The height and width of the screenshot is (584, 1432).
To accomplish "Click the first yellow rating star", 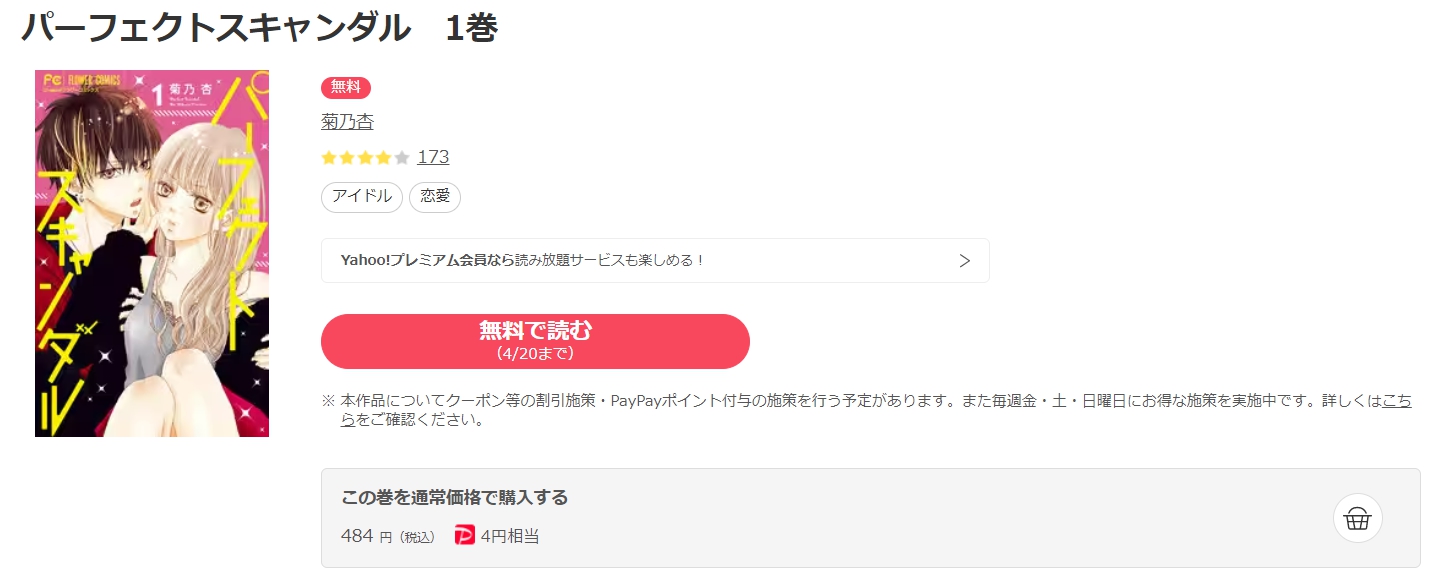I will click(329, 158).
